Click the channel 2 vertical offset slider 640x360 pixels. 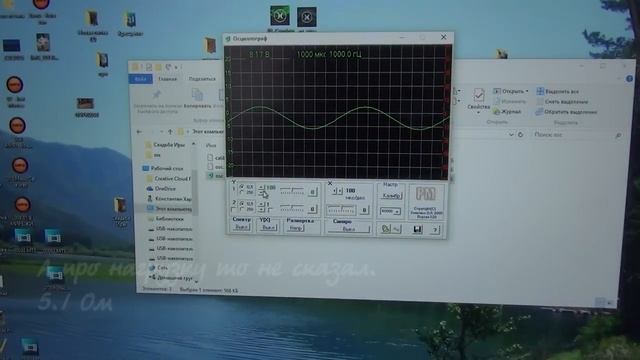(292, 208)
